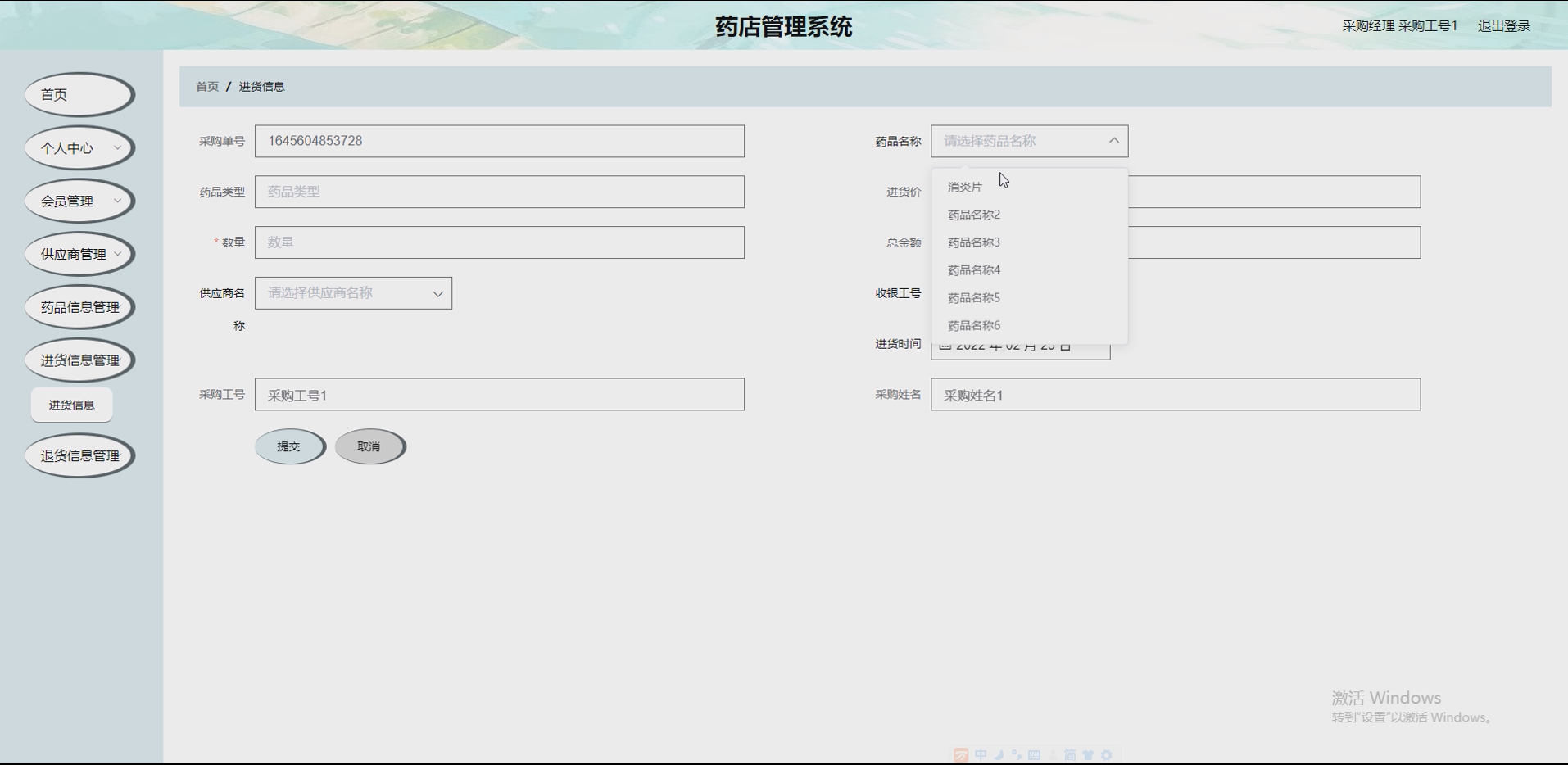Click the 药店管理系统 title
This screenshot has height=765, width=1568.
pyautogui.click(x=784, y=27)
